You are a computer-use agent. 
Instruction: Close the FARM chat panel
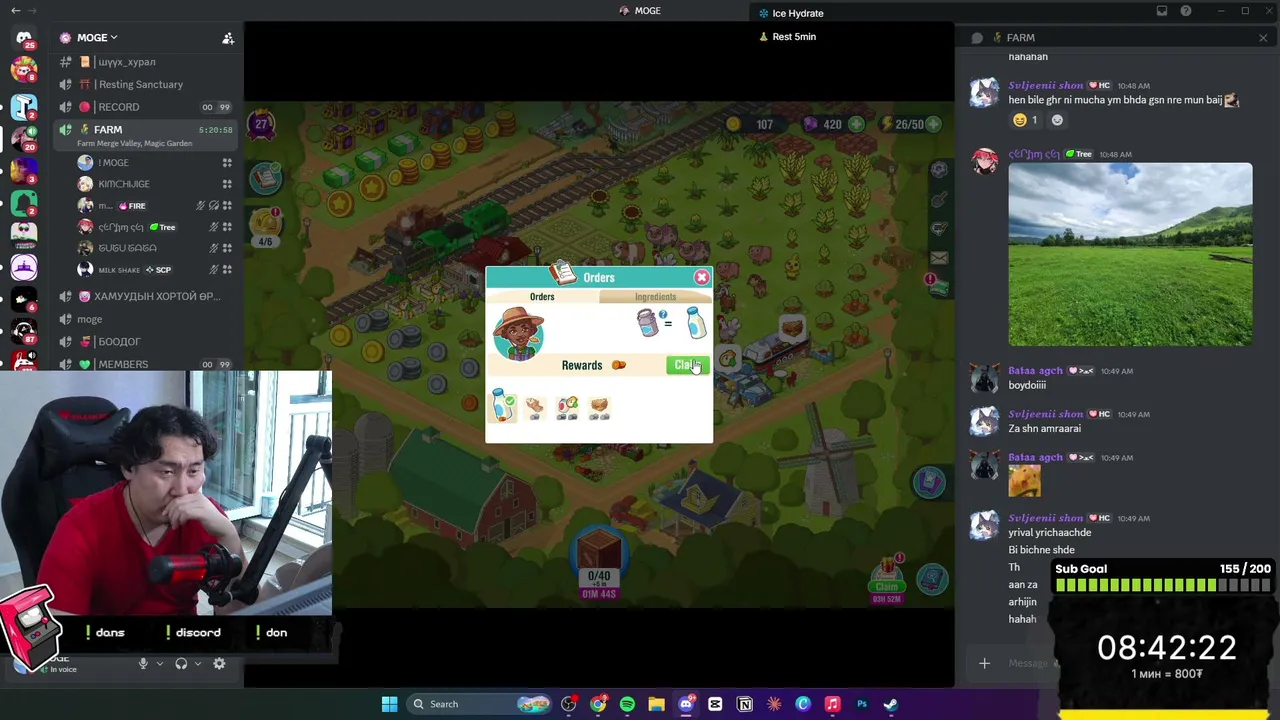pyautogui.click(x=1263, y=38)
